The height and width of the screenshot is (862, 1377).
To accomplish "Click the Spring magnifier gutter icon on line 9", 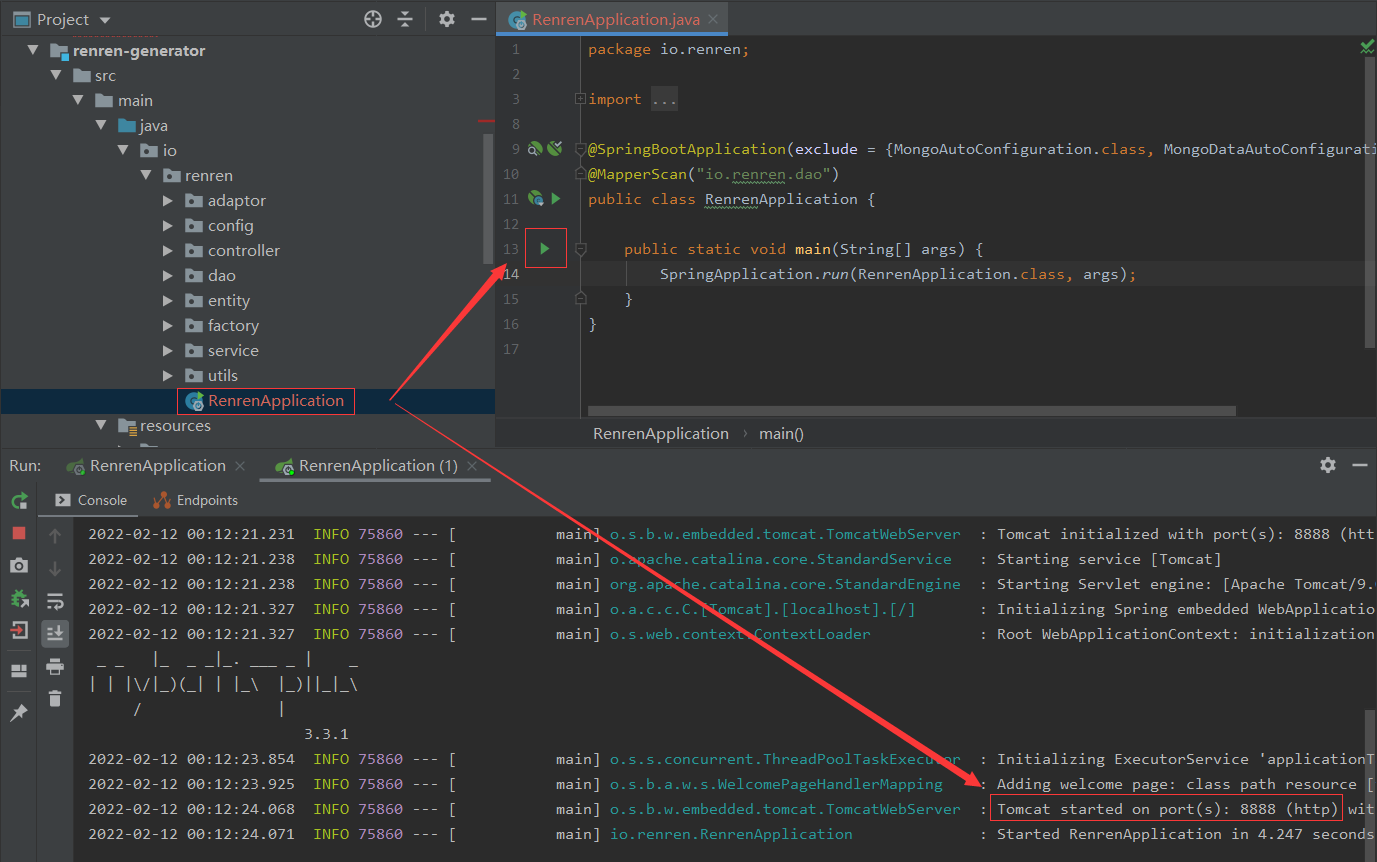I will click(x=535, y=149).
